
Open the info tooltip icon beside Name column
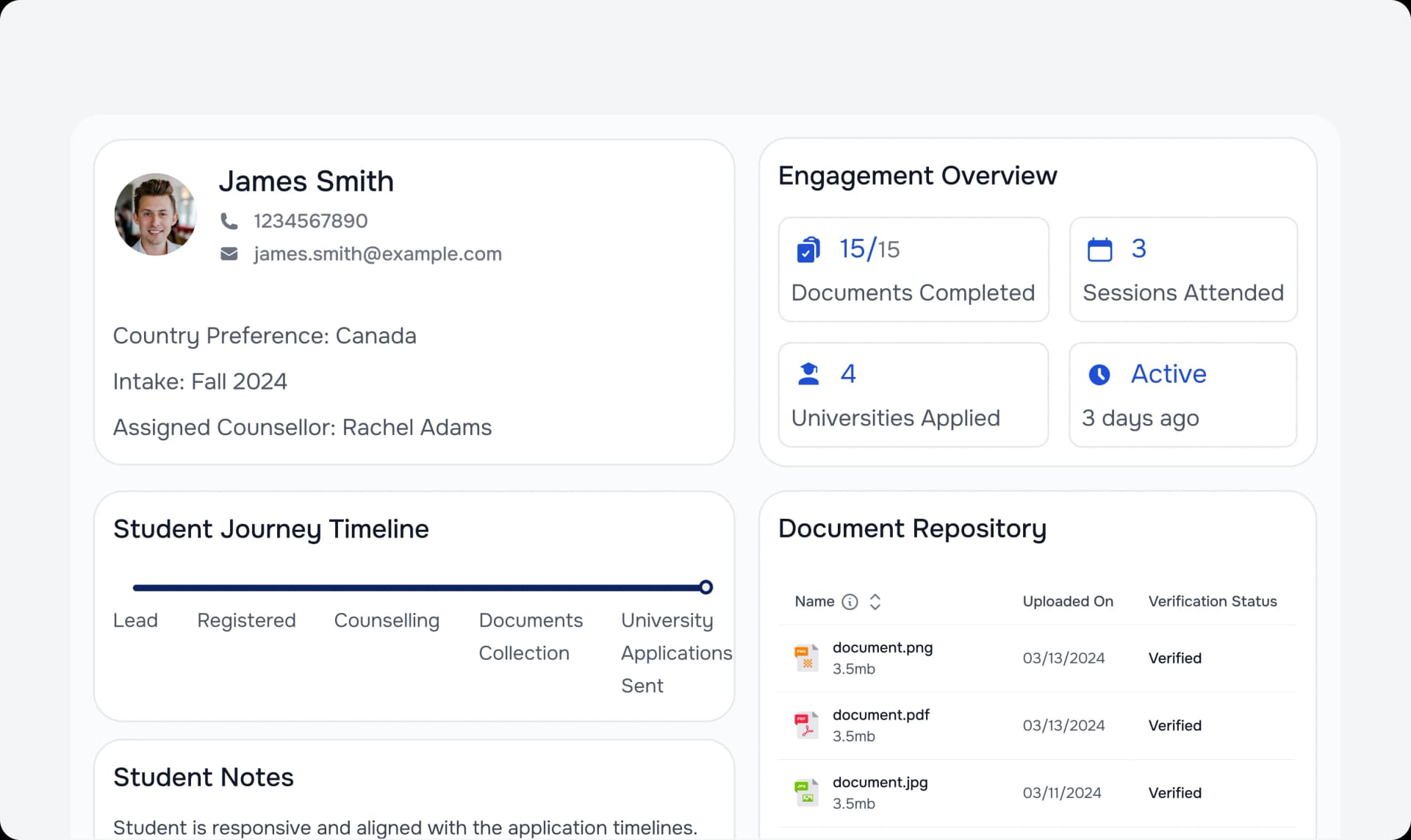(x=850, y=601)
